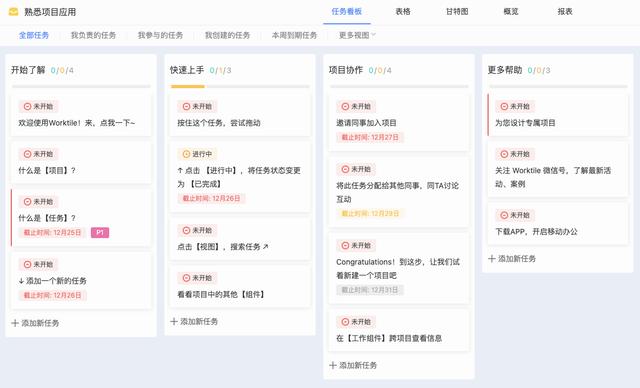Expand the 更多视图 dropdown
Screen dimensions: 640x388
[x=357, y=35]
